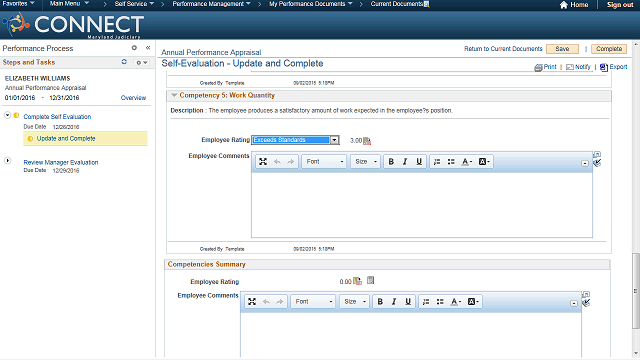The width and height of the screenshot is (640, 360).
Task: Open Favorites menu
Action: (x=18, y=4)
